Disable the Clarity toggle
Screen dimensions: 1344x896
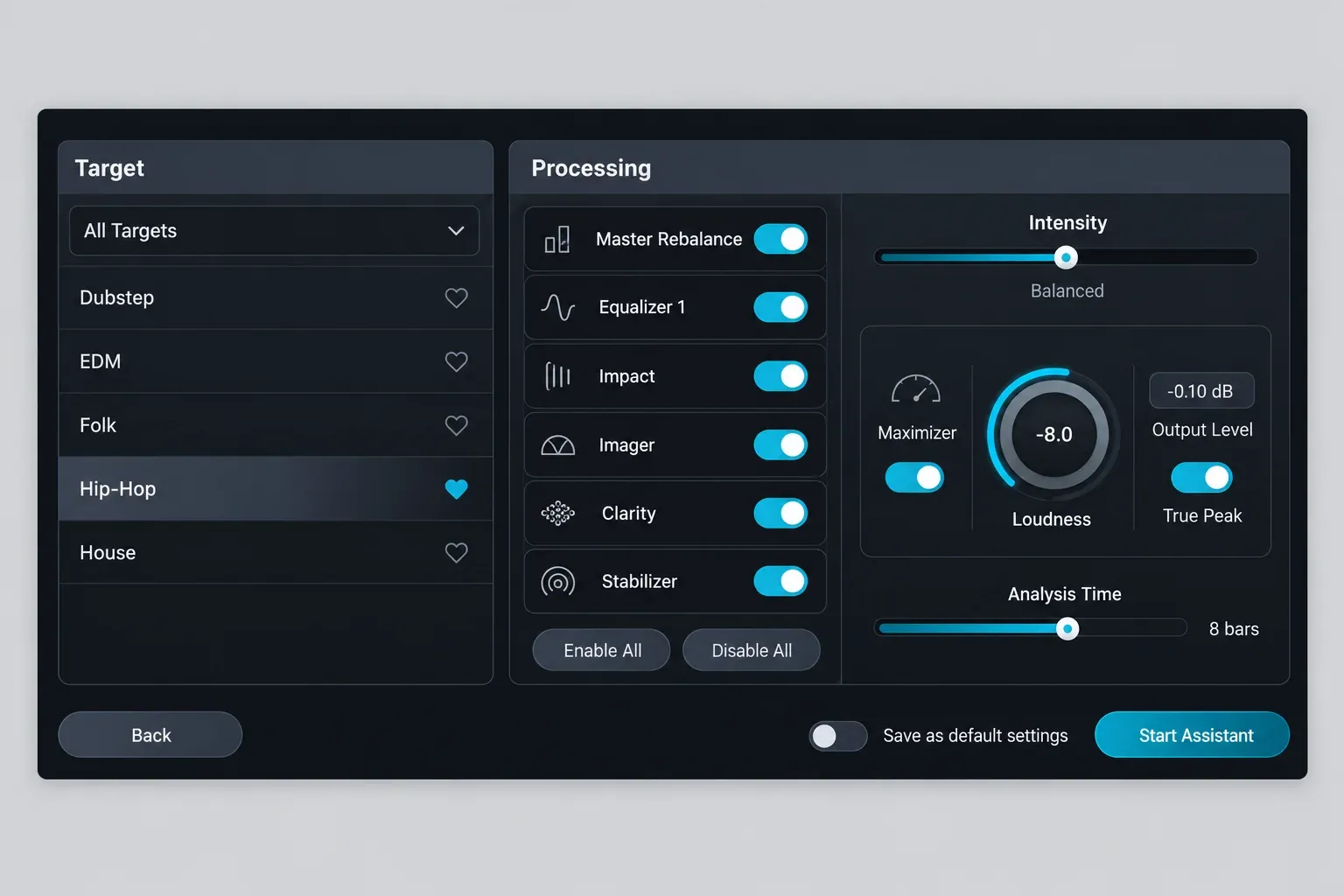(x=780, y=514)
